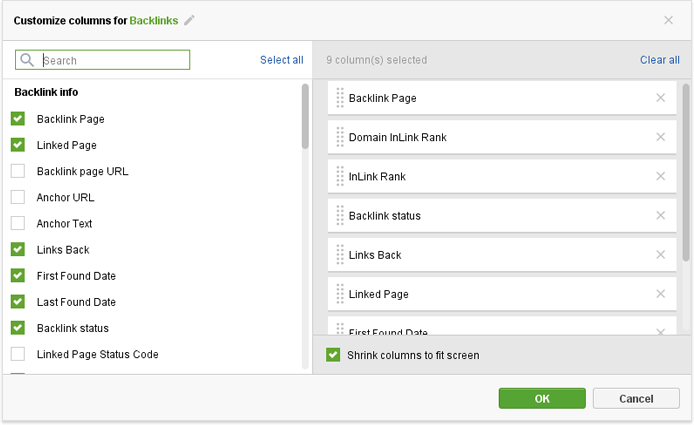Uncheck the Linked Page checkbox
Screen dimensions: 694x425
(18, 145)
